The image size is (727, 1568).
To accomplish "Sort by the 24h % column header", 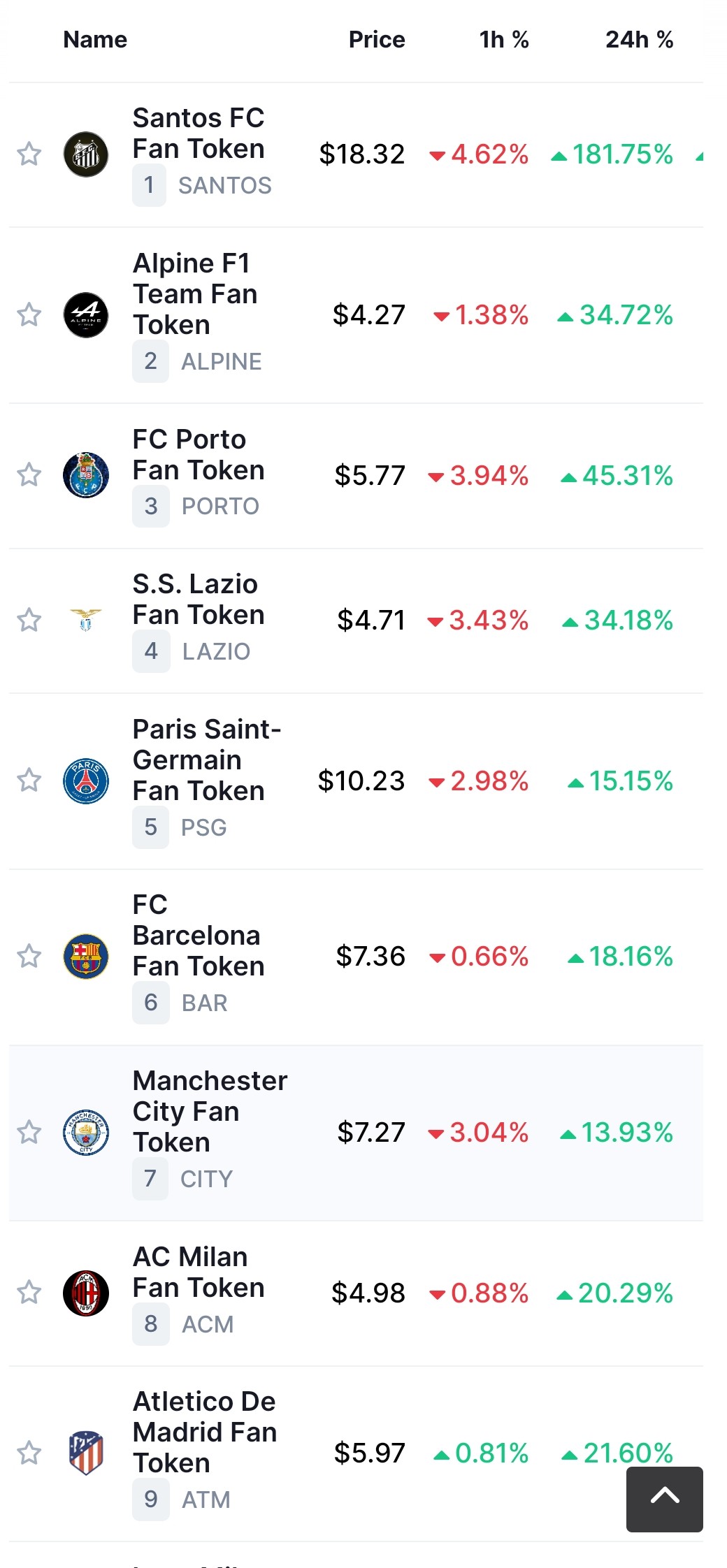I will 640,40.
